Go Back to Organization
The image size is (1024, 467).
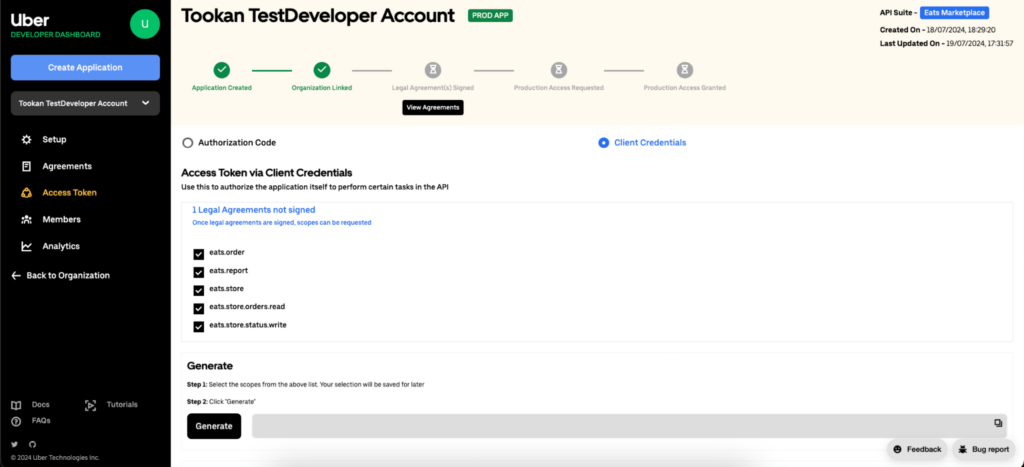[x=68, y=276]
